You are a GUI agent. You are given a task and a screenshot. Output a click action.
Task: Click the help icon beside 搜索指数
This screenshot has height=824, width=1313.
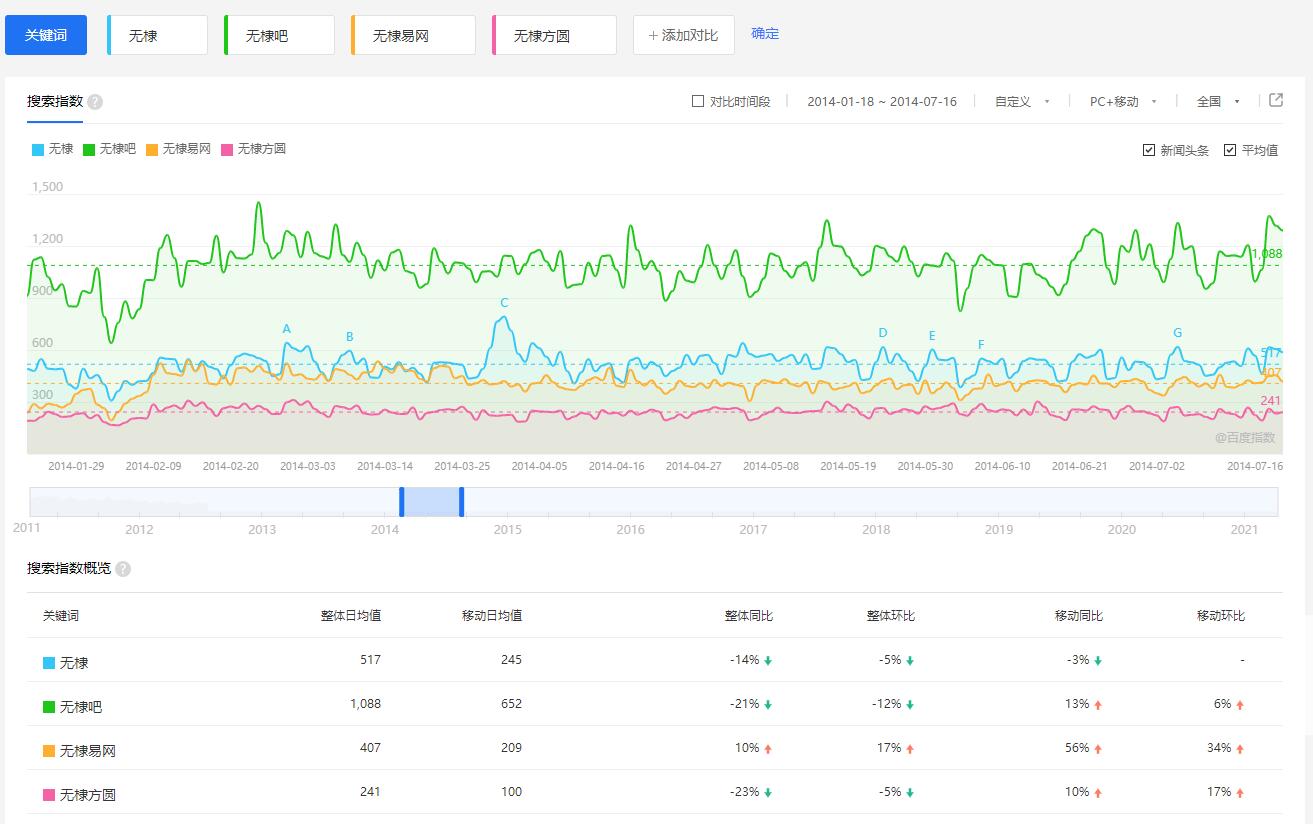tap(95, 102)
